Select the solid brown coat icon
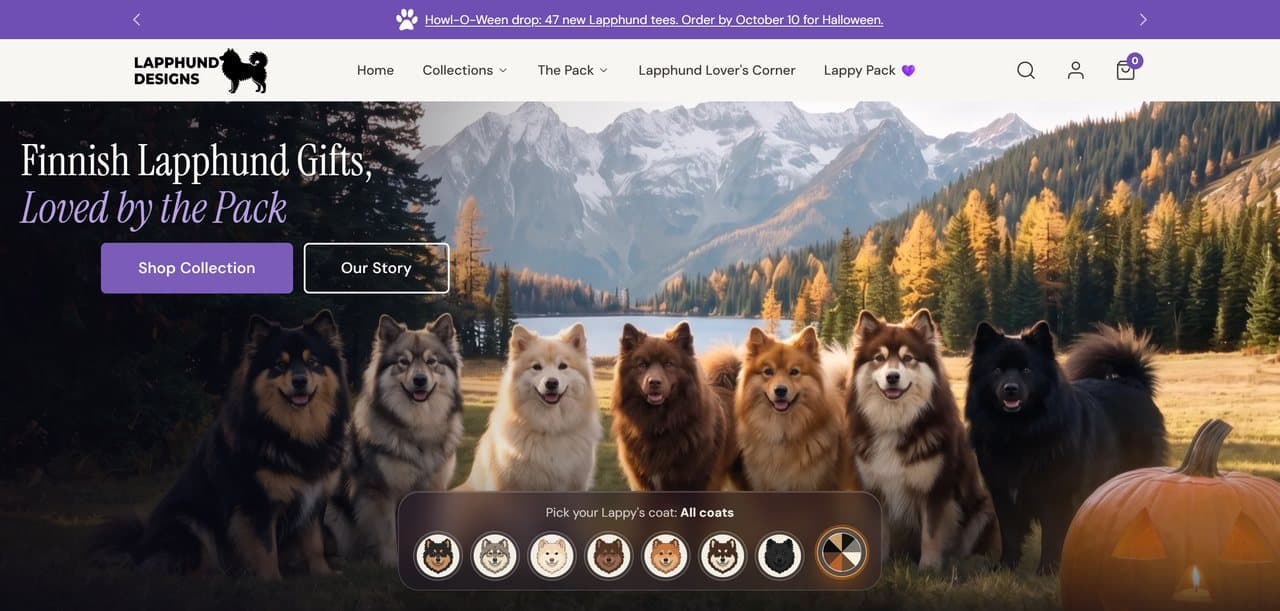1280x611 pixels. coord(609,555)
